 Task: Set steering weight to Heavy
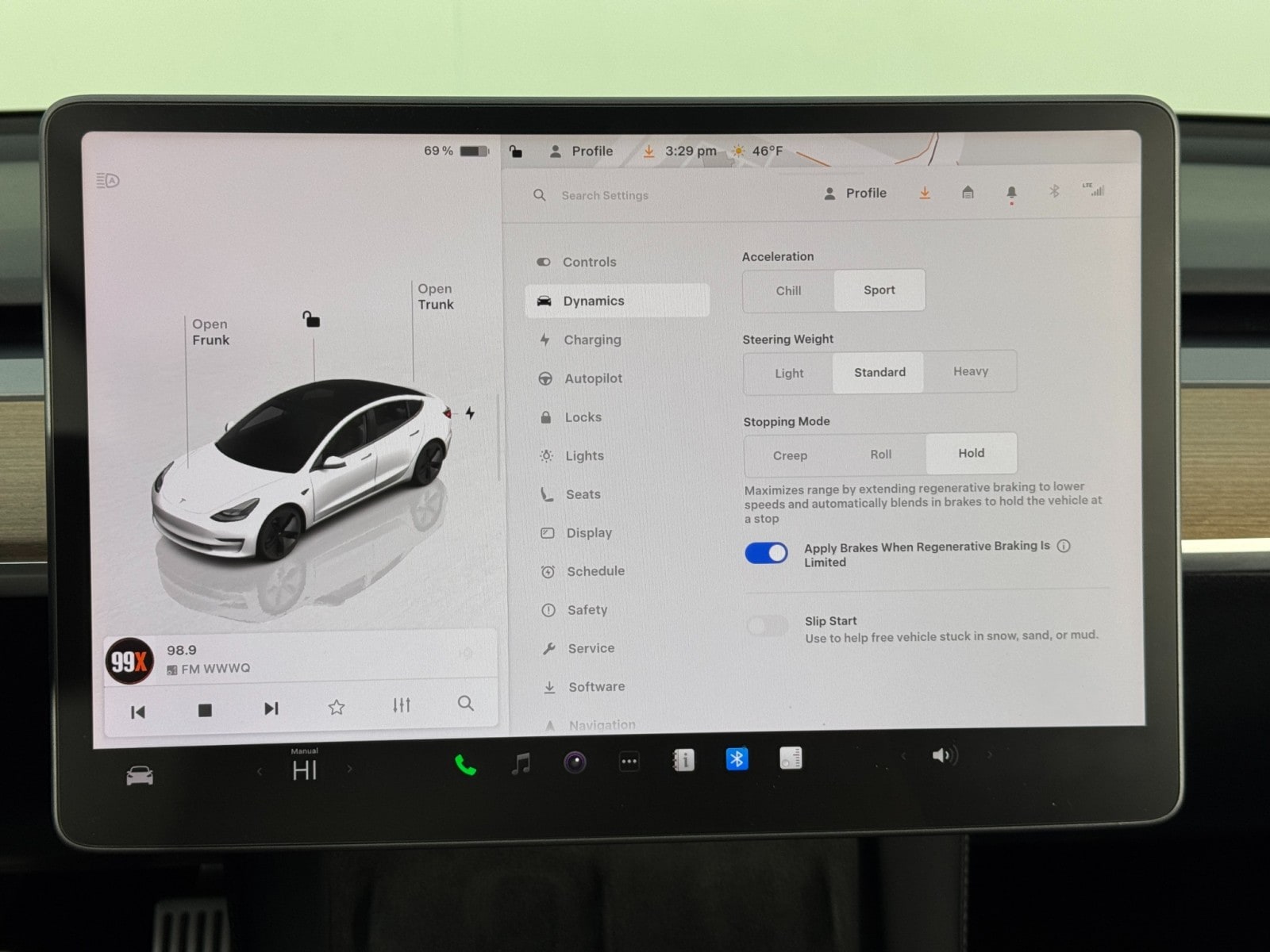click(x=970, y=371)
